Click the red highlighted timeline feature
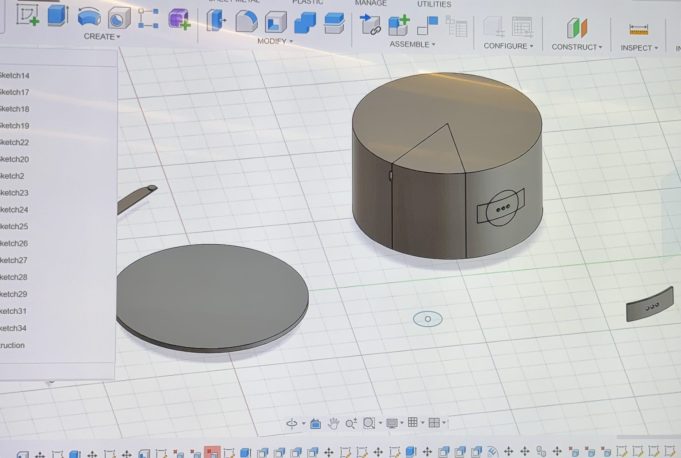Viewport: 681px width, 458px height. [x=212, y=452]
